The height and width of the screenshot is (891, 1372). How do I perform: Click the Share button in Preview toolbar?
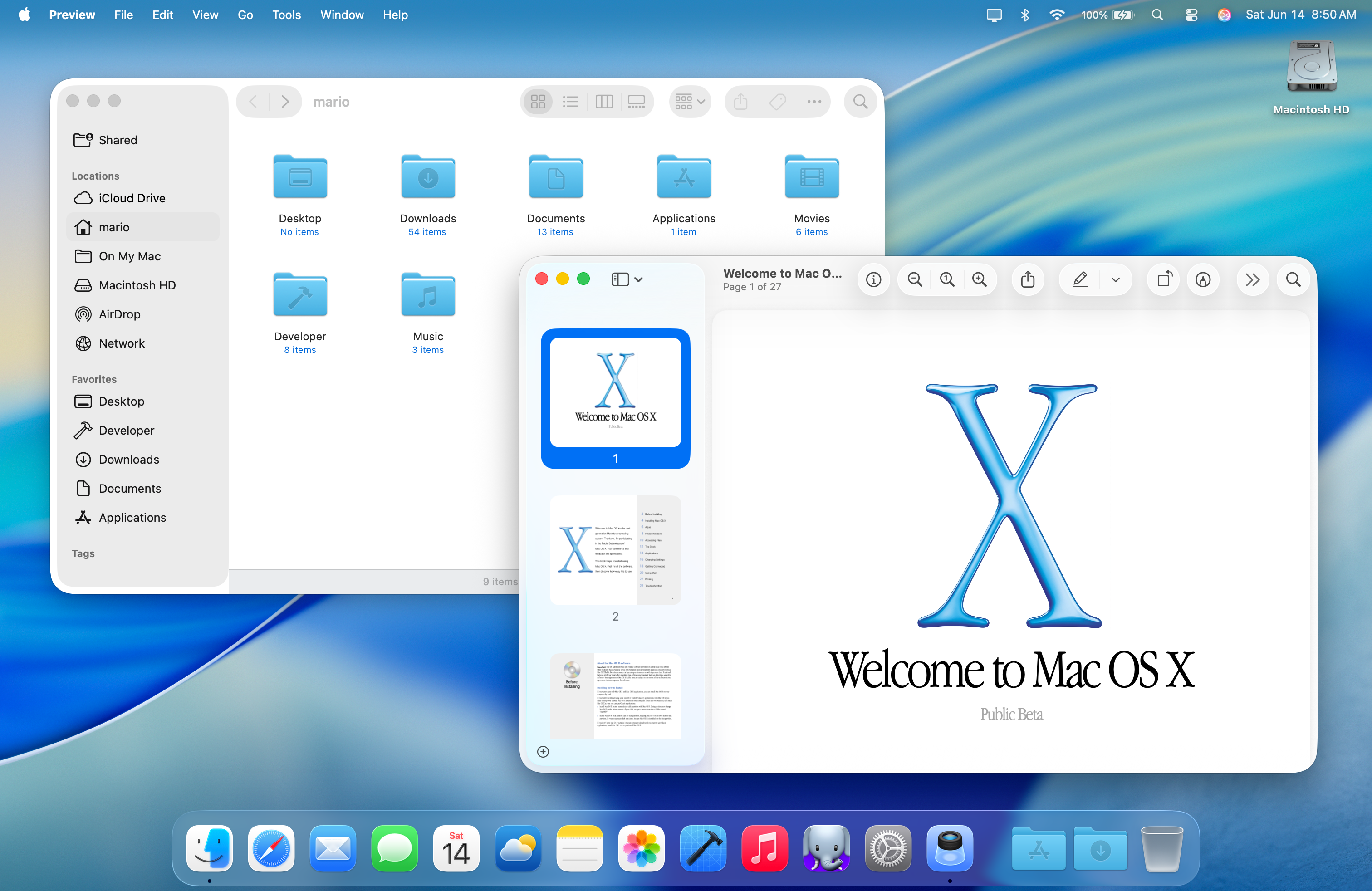click(x=1028, y=279)
